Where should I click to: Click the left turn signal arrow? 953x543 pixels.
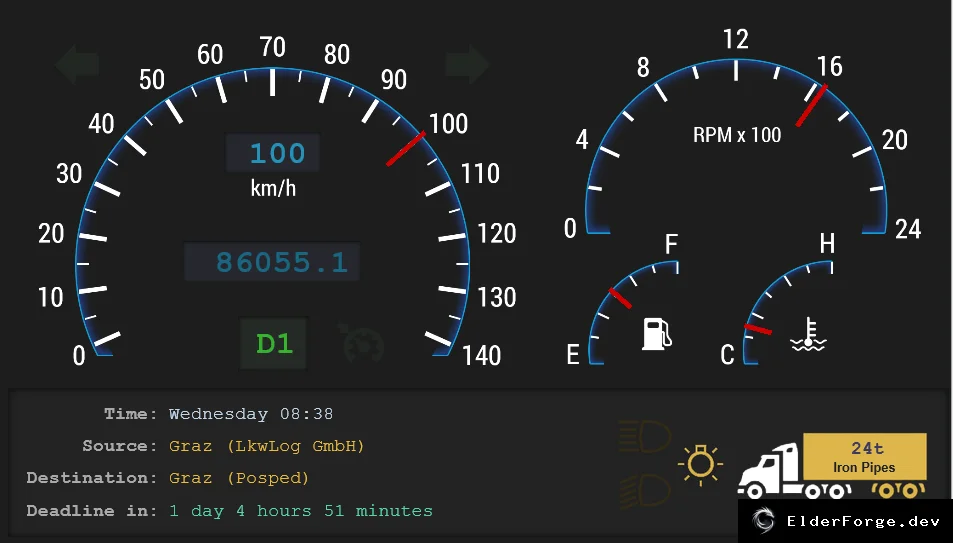pyautogui.click(x=77, y=64)
